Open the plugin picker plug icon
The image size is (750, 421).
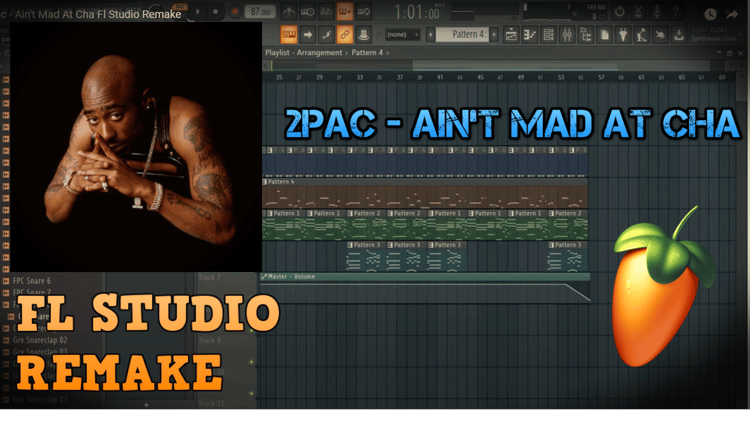[x=623, y=34]
